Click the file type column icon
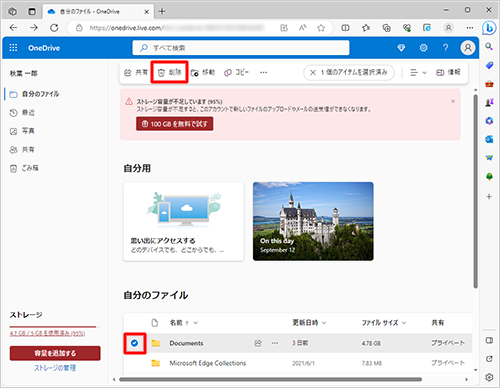Viewport: 500px width, 388px height. point(155,323)
